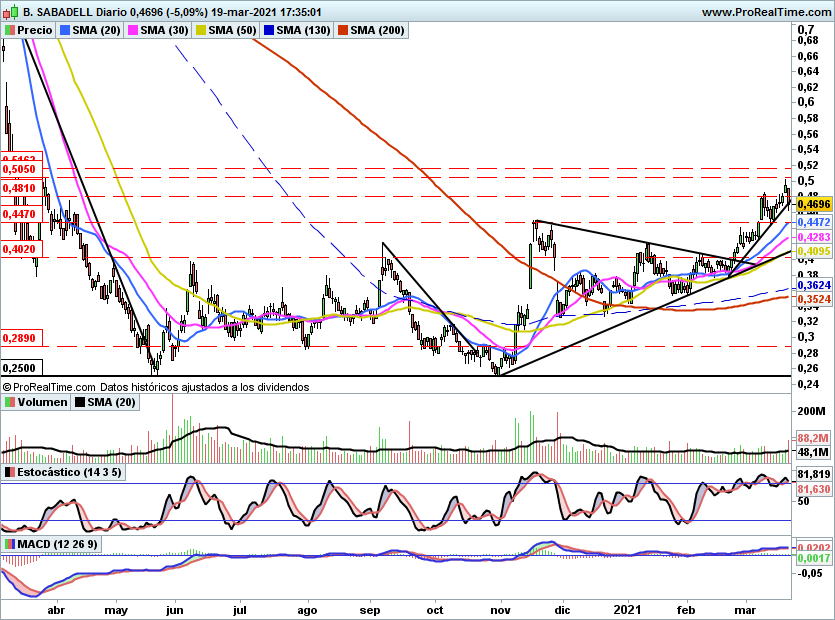Click the 88,2M volume value tag
This screenshot has height=620, width=835.
pos(812,439)
